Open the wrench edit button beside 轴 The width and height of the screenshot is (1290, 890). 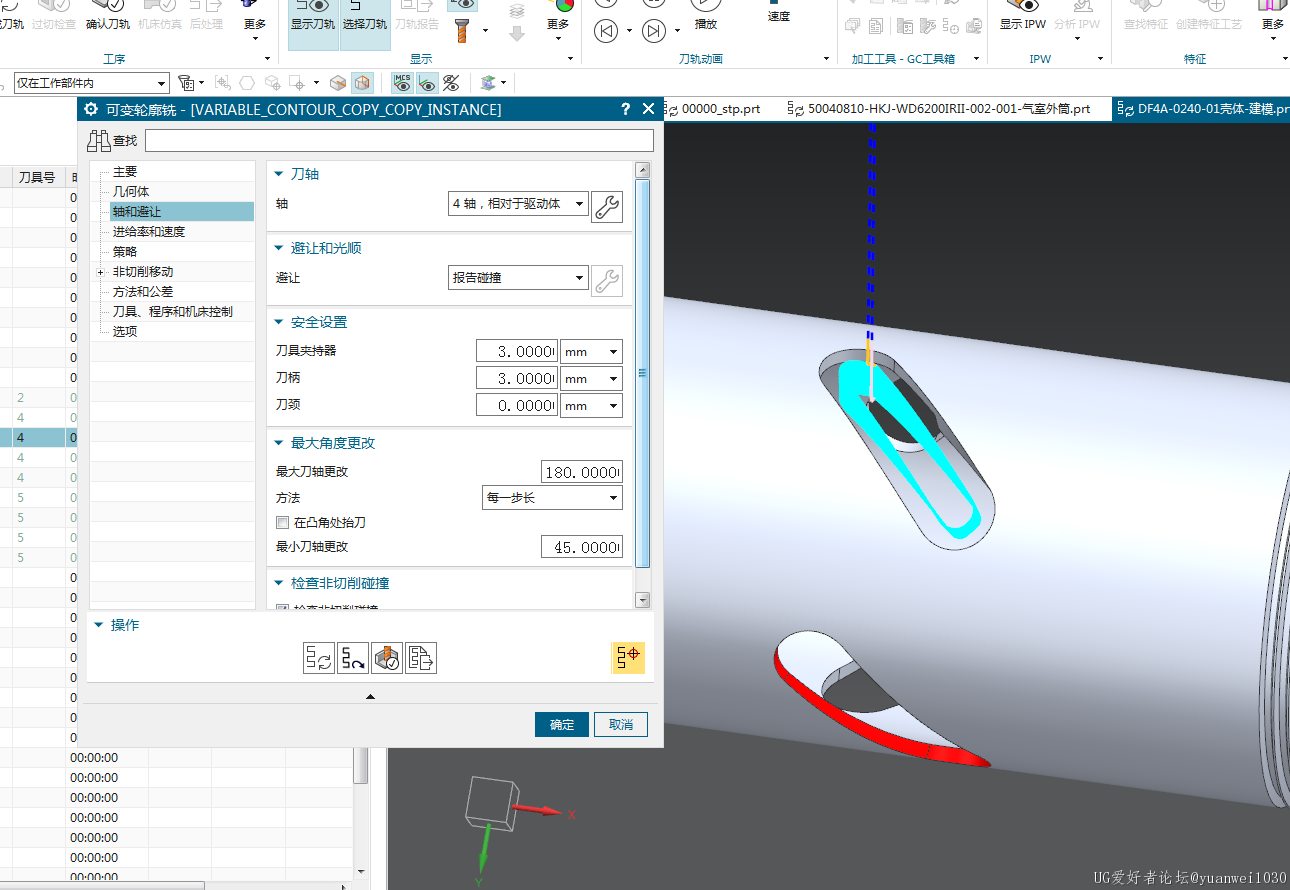[607, 207]
